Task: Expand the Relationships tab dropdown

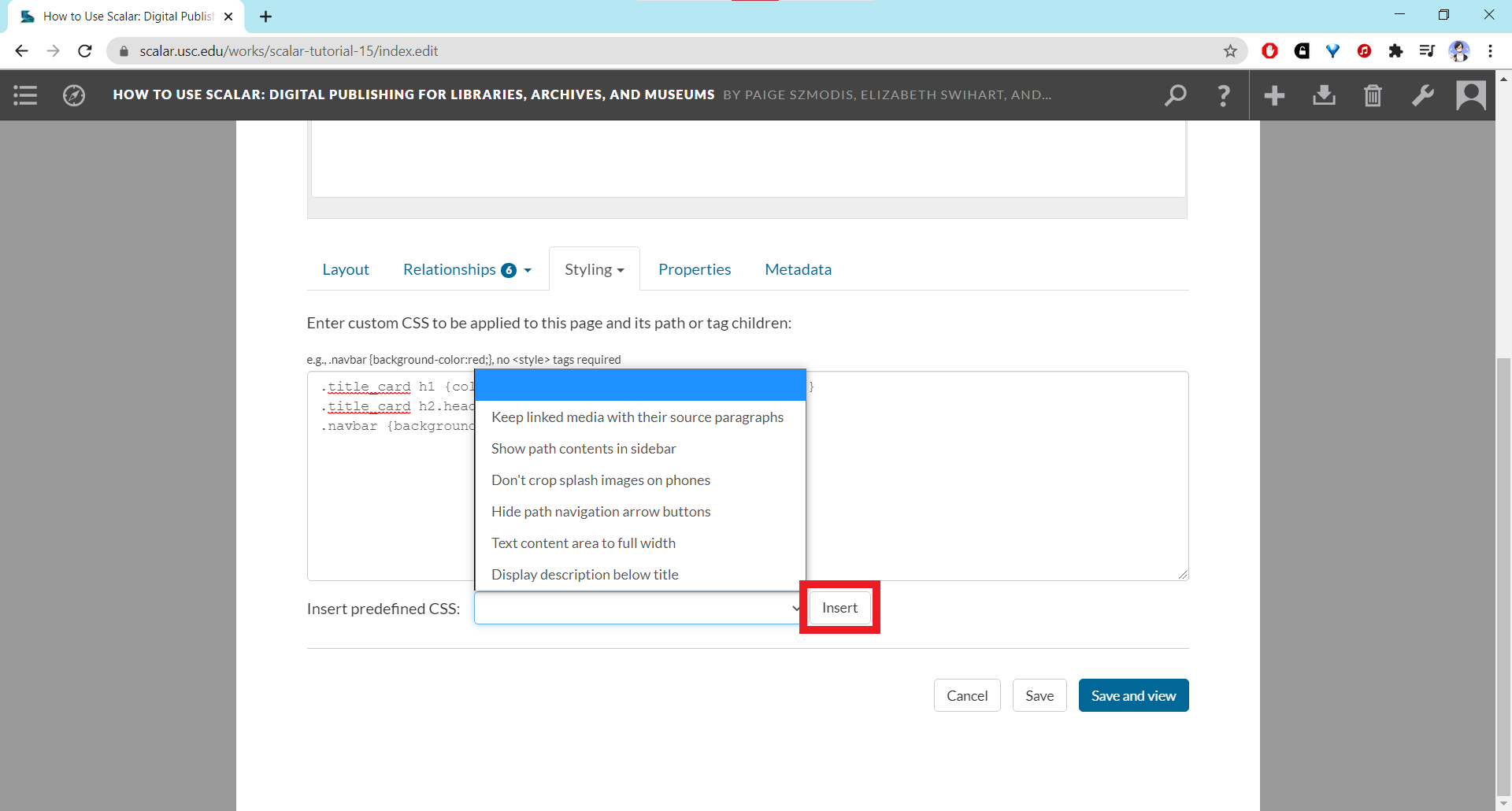Action: [x=467, y=269]
